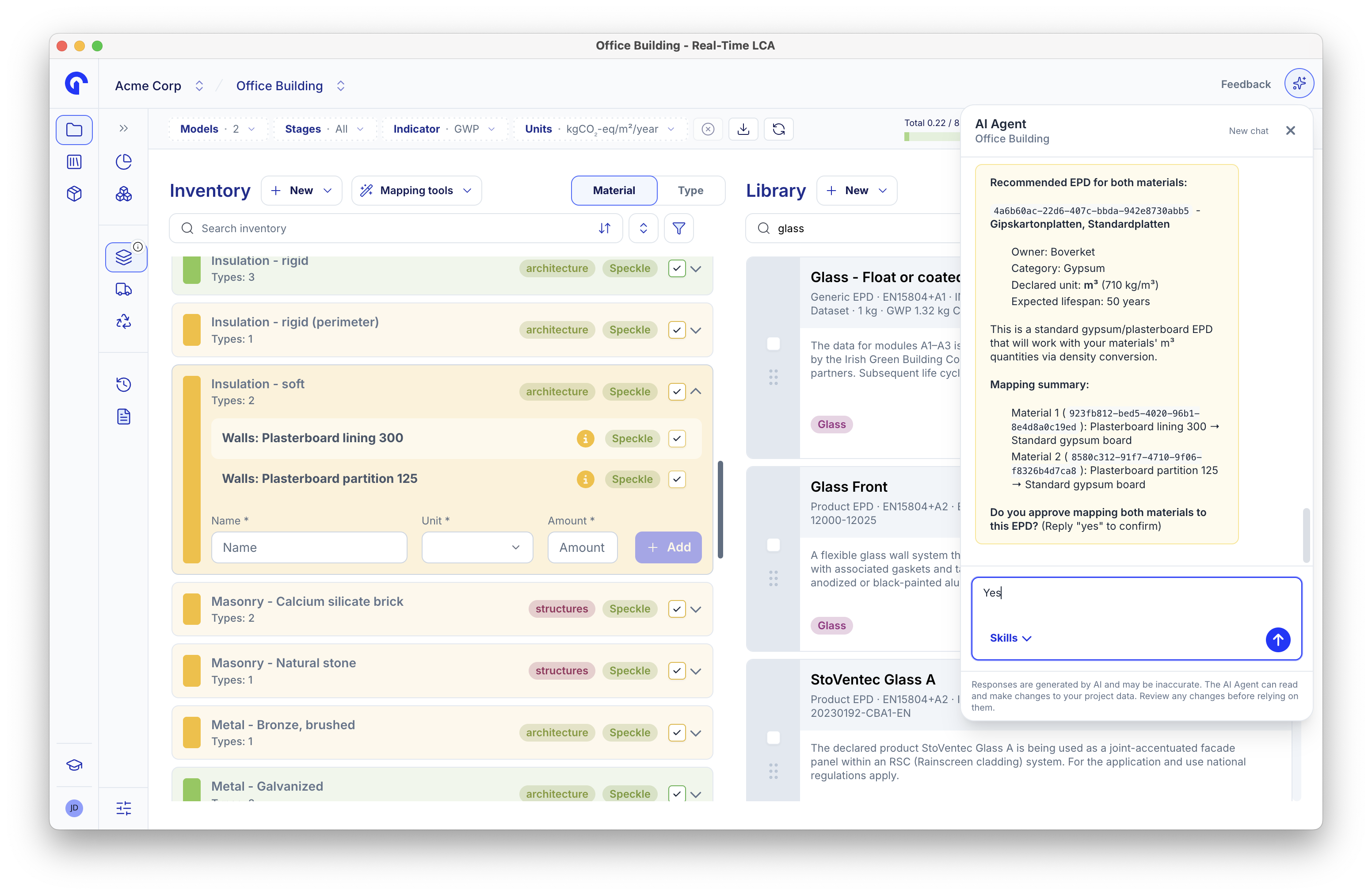Click the expand-collapse all inventory button
The width and height of the screenshot is (1372, 895).
click(x=643, y=228)
